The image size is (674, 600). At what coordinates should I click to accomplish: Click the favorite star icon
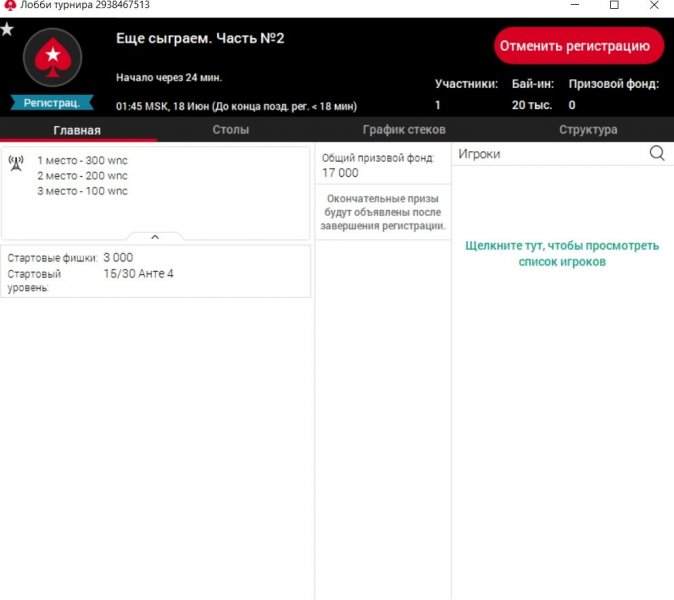point(8,29)
